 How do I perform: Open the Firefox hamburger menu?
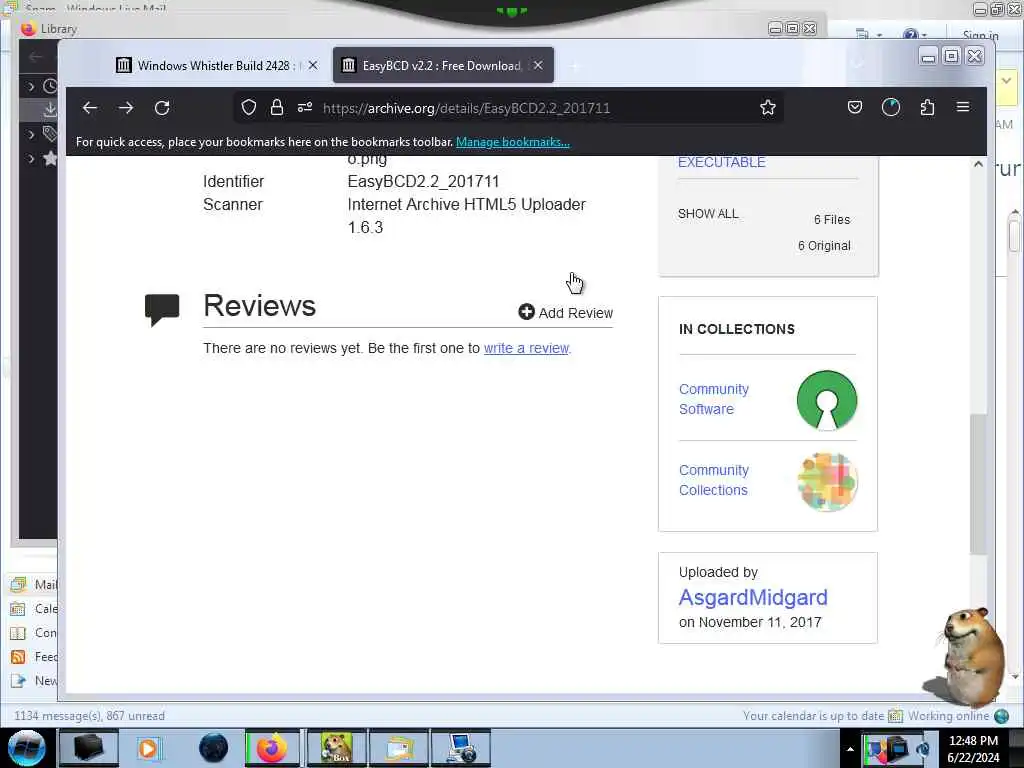coord(963,107)
